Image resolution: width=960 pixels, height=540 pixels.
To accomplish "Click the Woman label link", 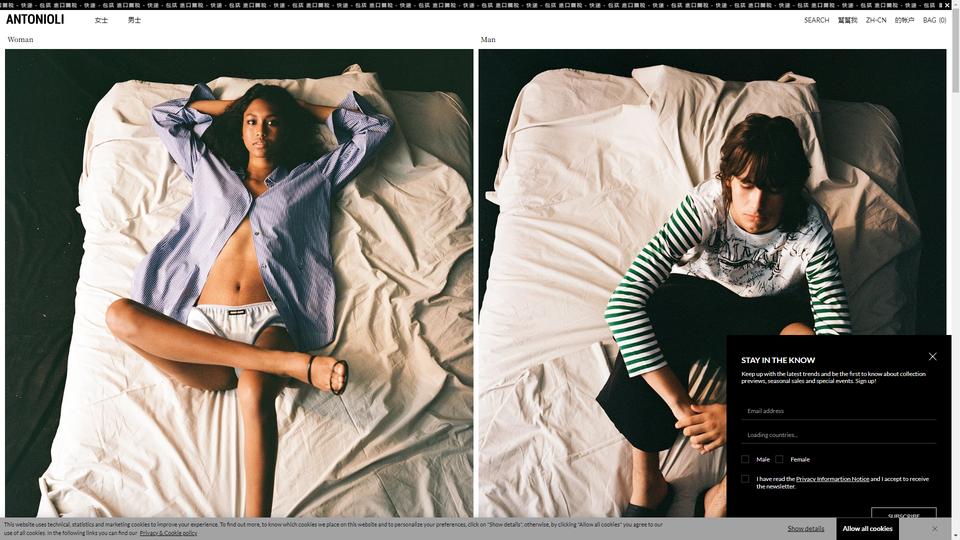I will [x=20, y=39].
